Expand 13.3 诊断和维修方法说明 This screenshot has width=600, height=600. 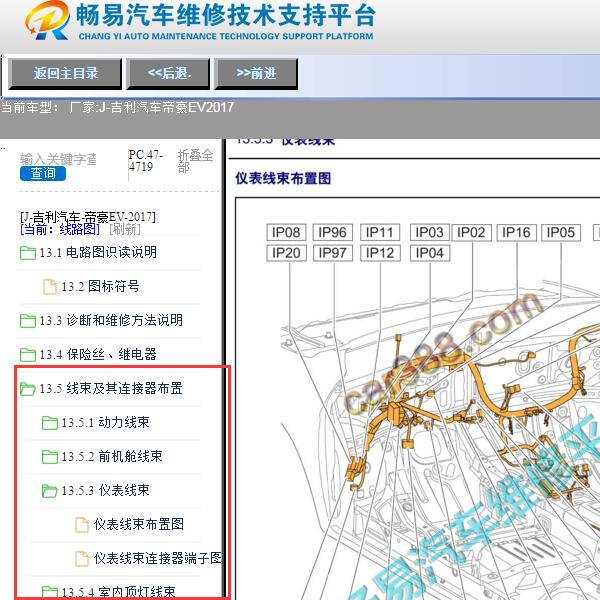pos(111,320)
